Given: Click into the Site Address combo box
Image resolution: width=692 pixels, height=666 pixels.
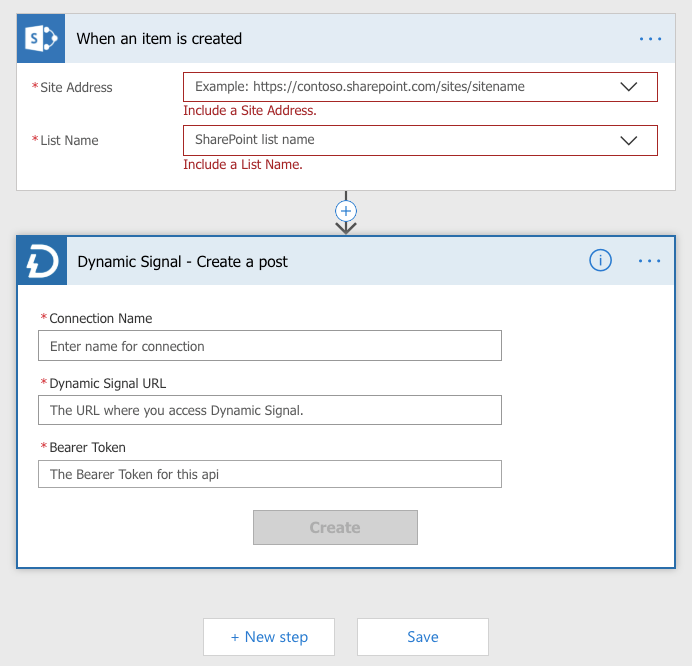Looking at the screenshot, I should coord(400,87).
